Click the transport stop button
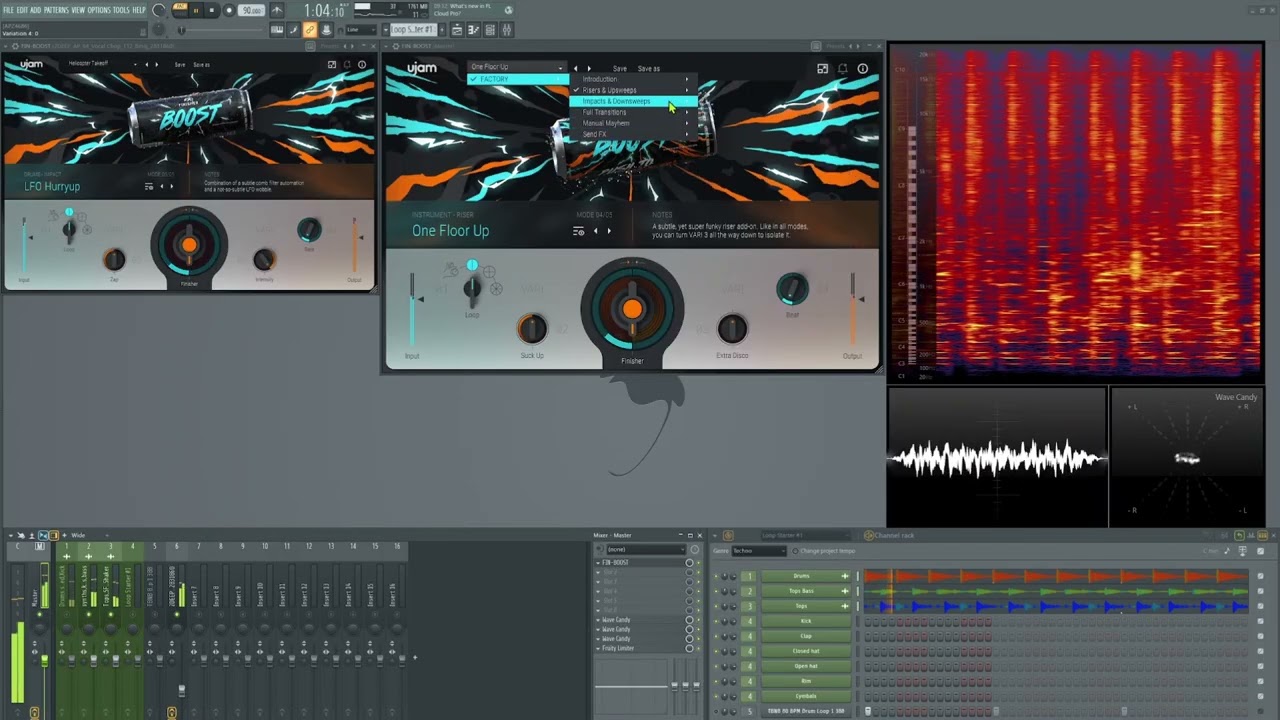1280x720 pixels. [212, 10]
